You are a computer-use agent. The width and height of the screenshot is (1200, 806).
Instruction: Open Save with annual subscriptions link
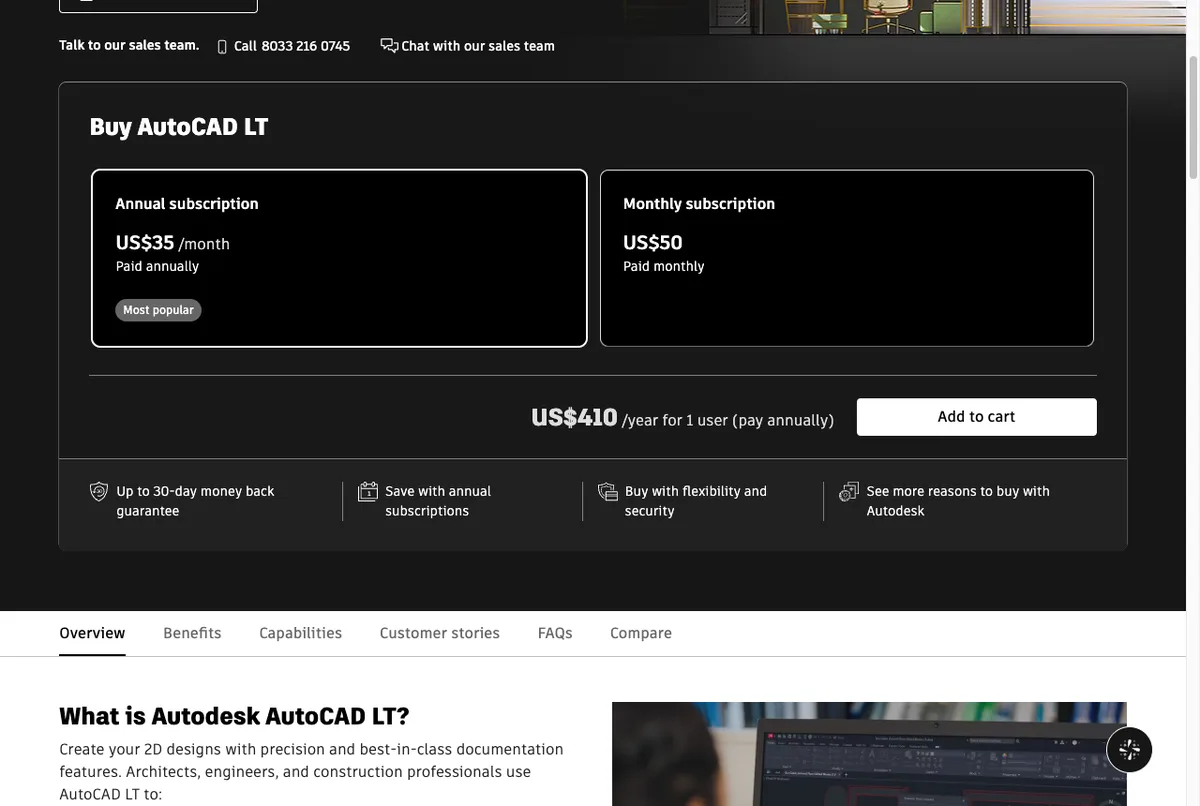point(438,501)
